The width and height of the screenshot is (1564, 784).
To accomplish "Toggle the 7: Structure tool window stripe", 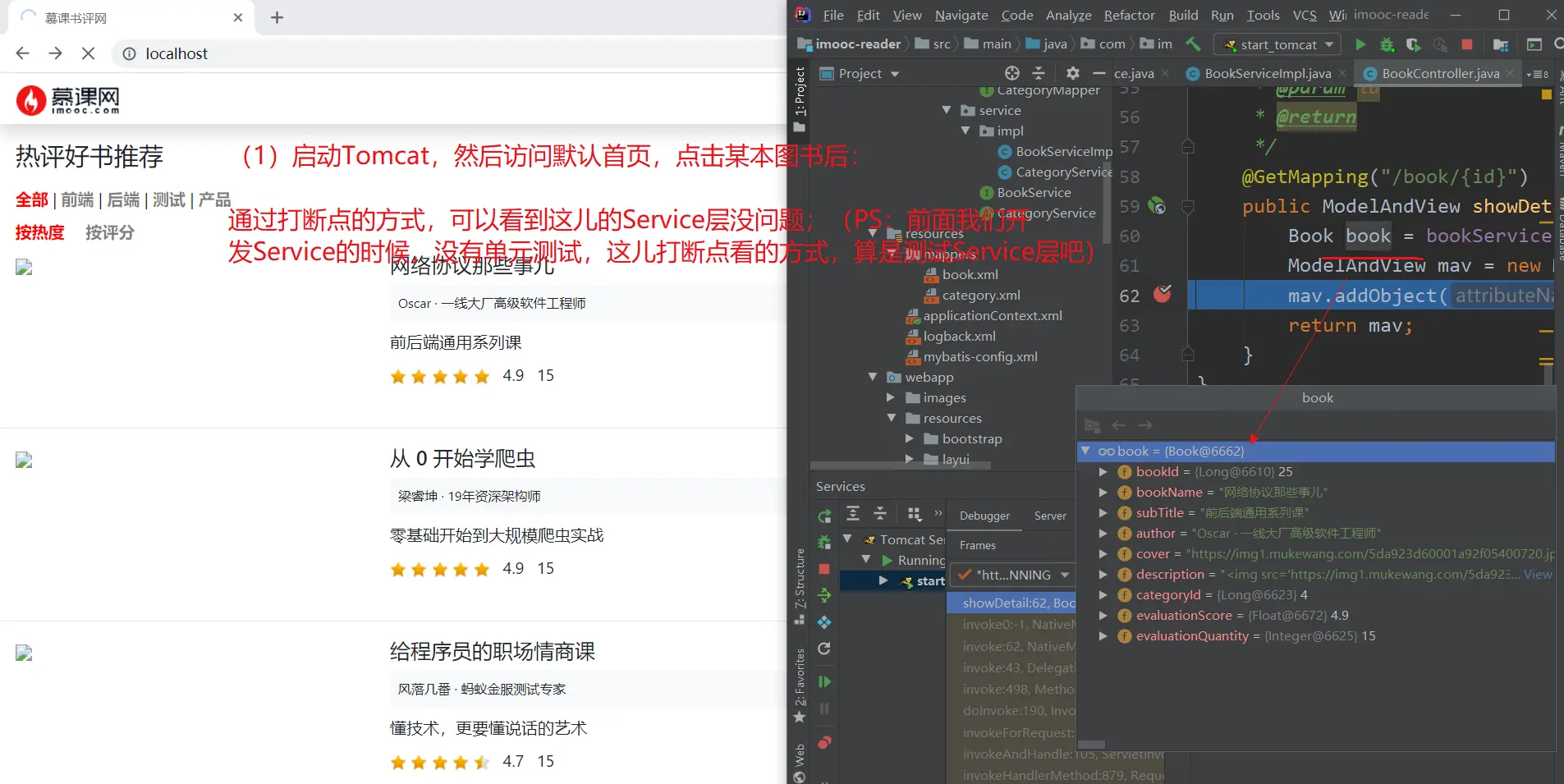I will coord(800,586).
